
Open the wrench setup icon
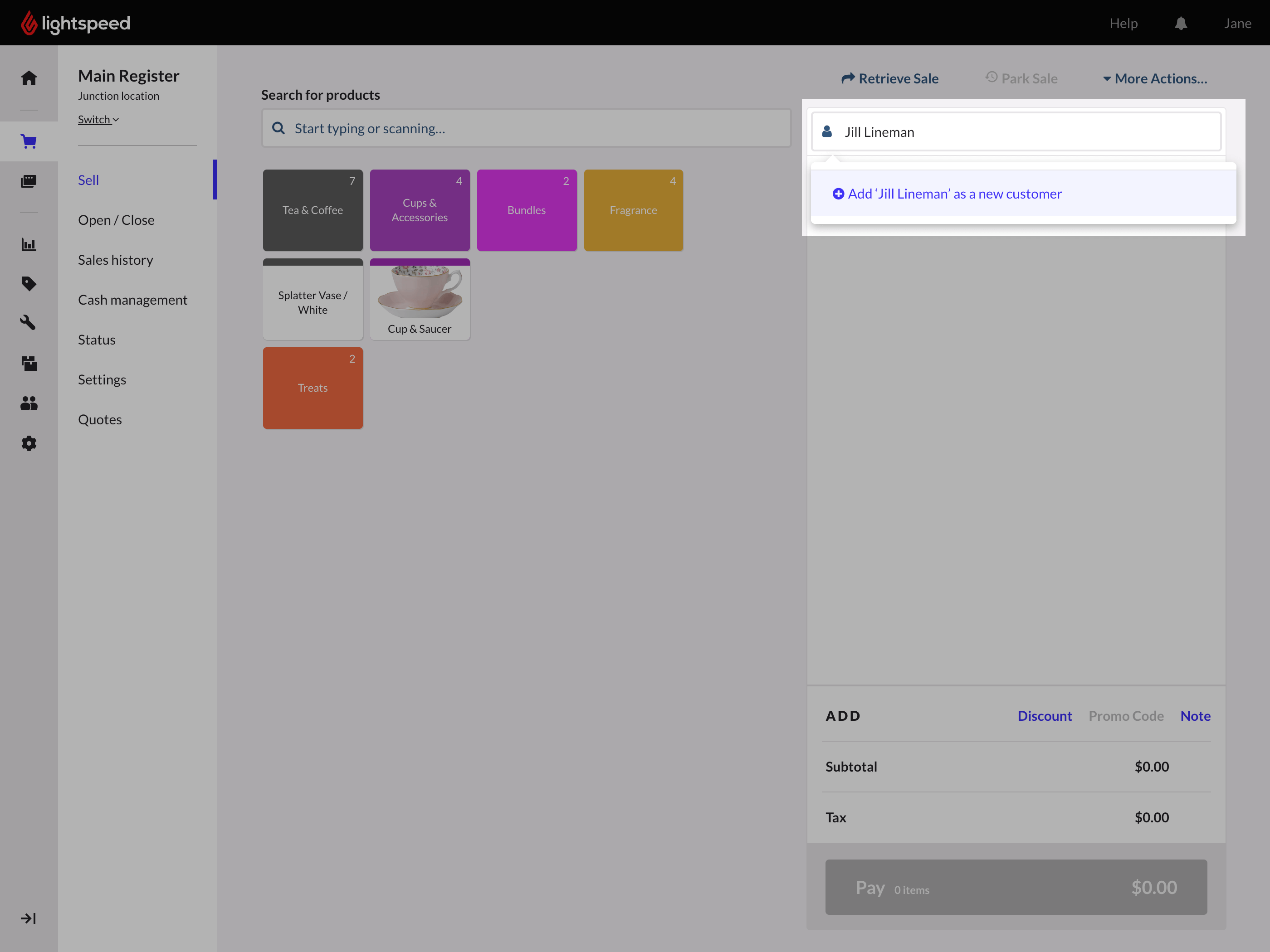point(29,322)
